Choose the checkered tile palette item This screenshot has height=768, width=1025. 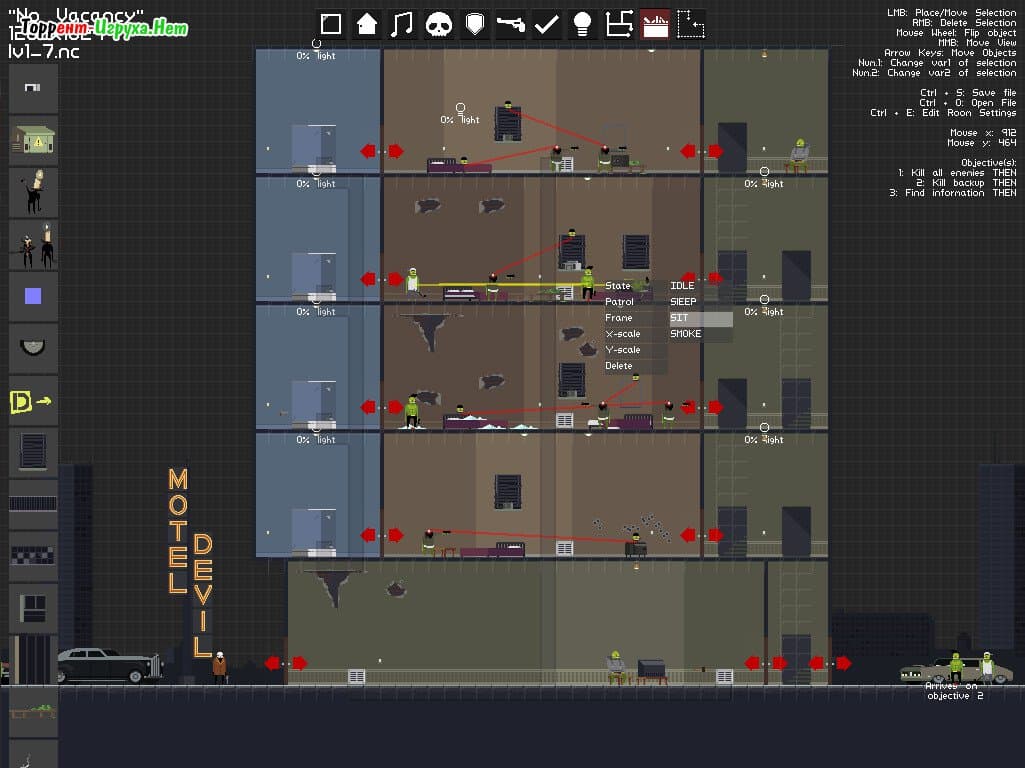[33, 556]
